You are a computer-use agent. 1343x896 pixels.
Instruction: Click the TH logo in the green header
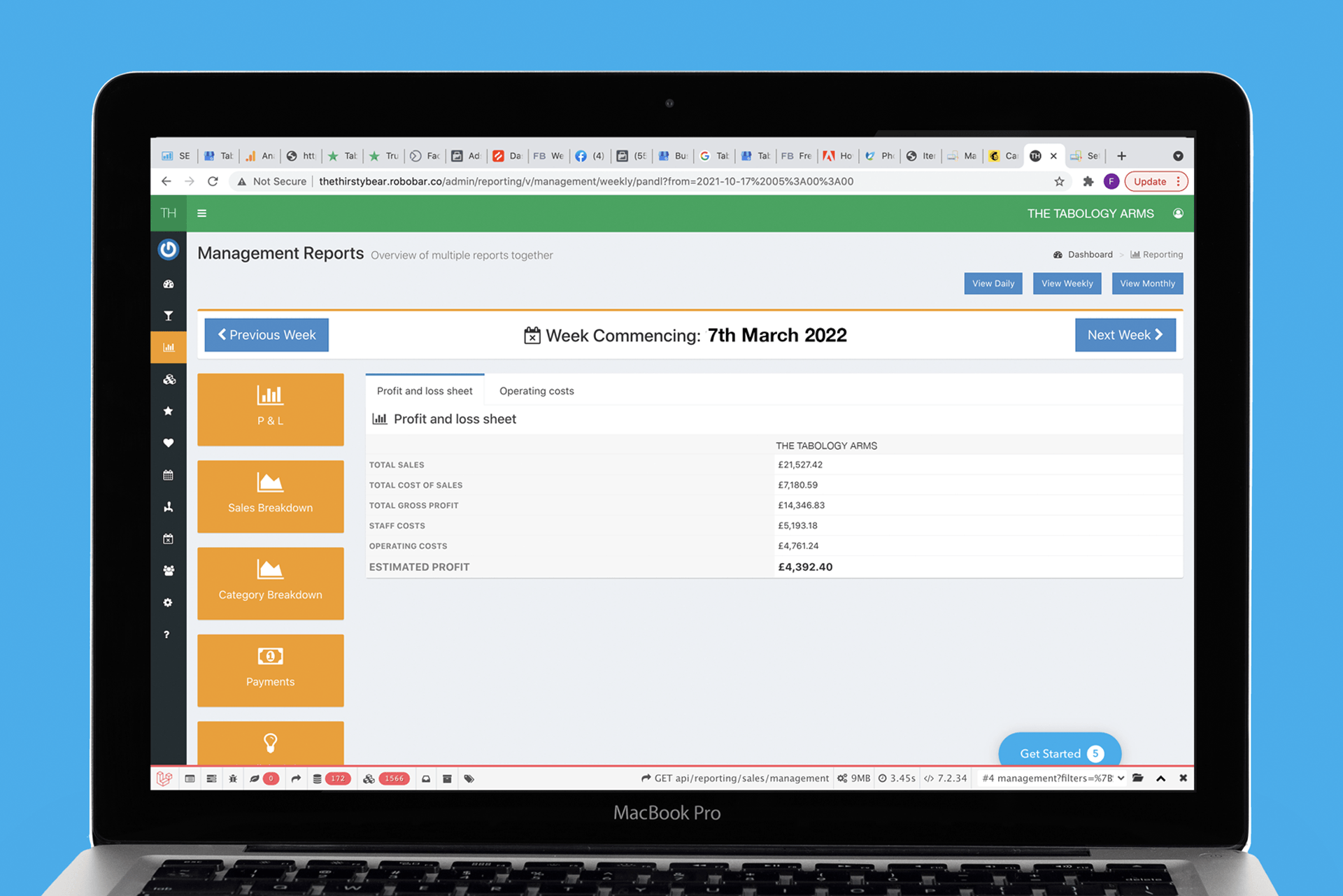click(x=169, y=213)
